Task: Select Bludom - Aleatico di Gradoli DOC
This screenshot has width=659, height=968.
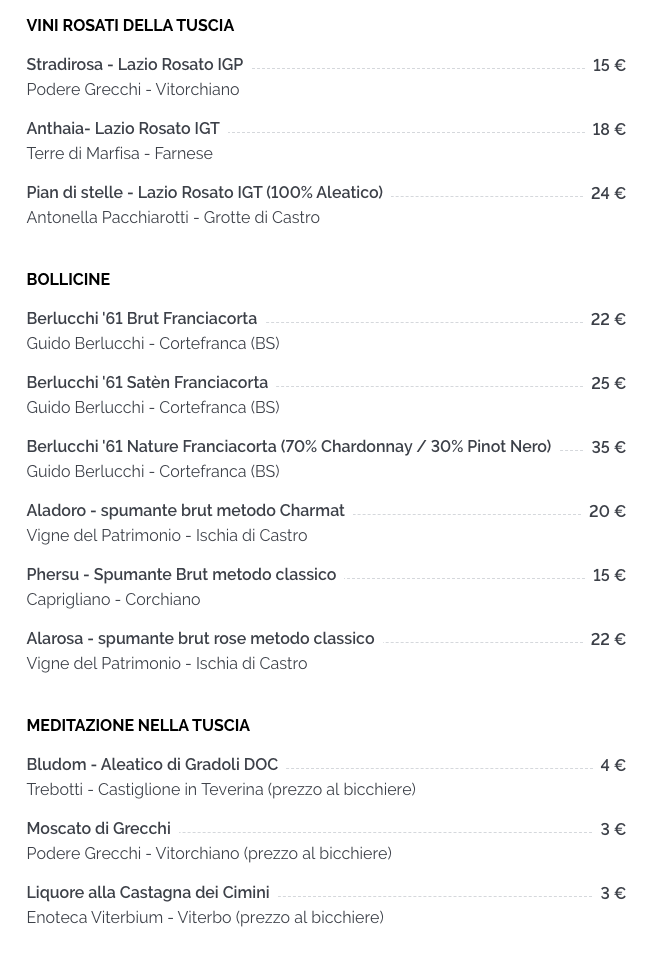Action: point(152,764)
